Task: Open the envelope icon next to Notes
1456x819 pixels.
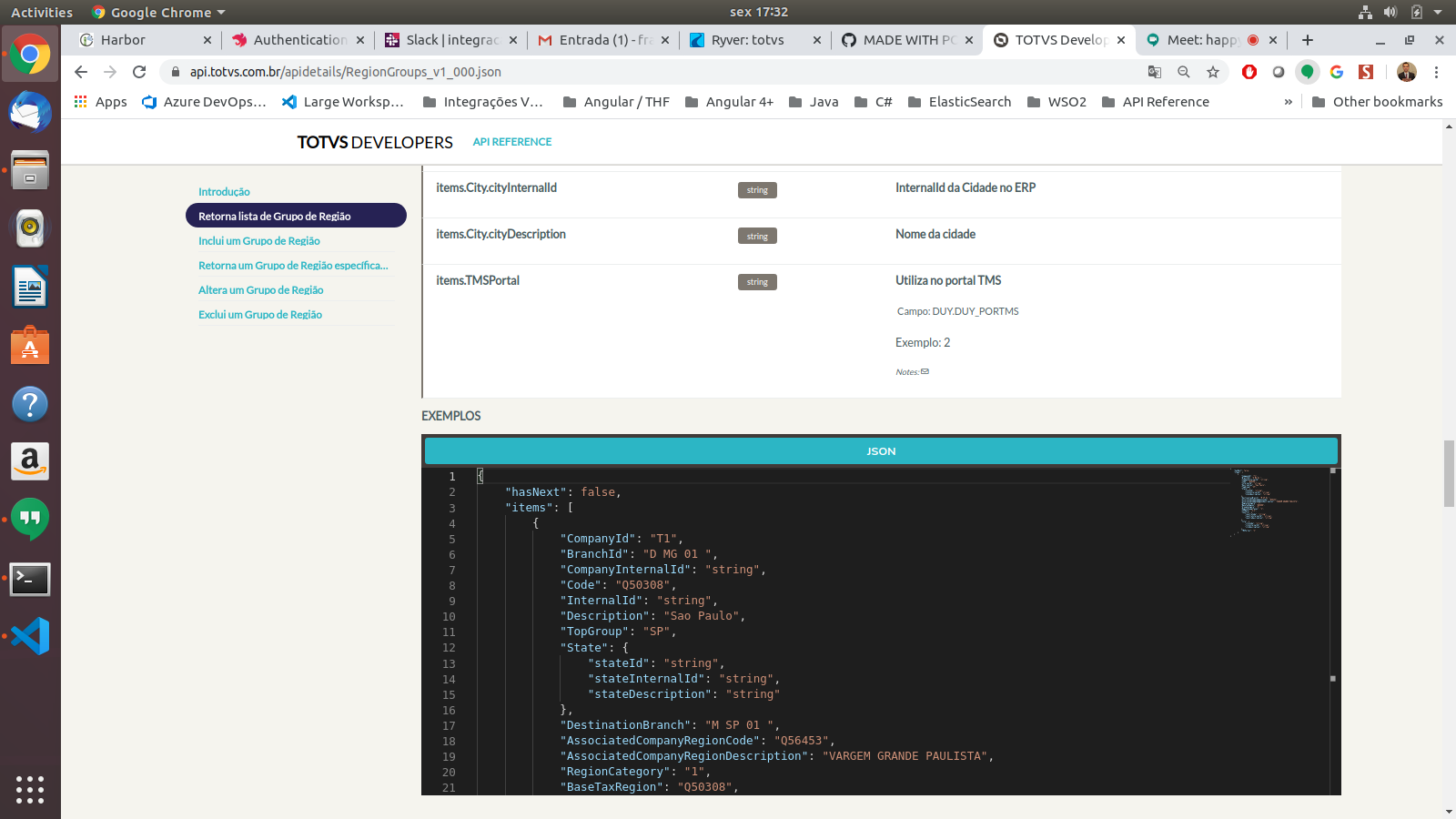Action: coord(925,371)
